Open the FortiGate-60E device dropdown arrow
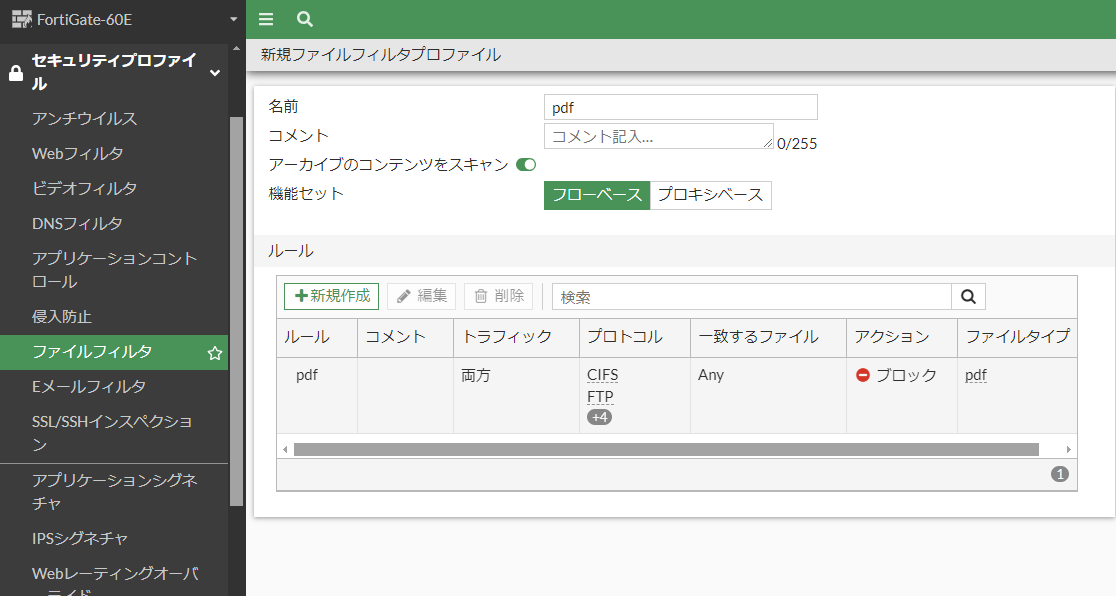Viewport: 1116px width, 596px height. (x=233, y=19)
